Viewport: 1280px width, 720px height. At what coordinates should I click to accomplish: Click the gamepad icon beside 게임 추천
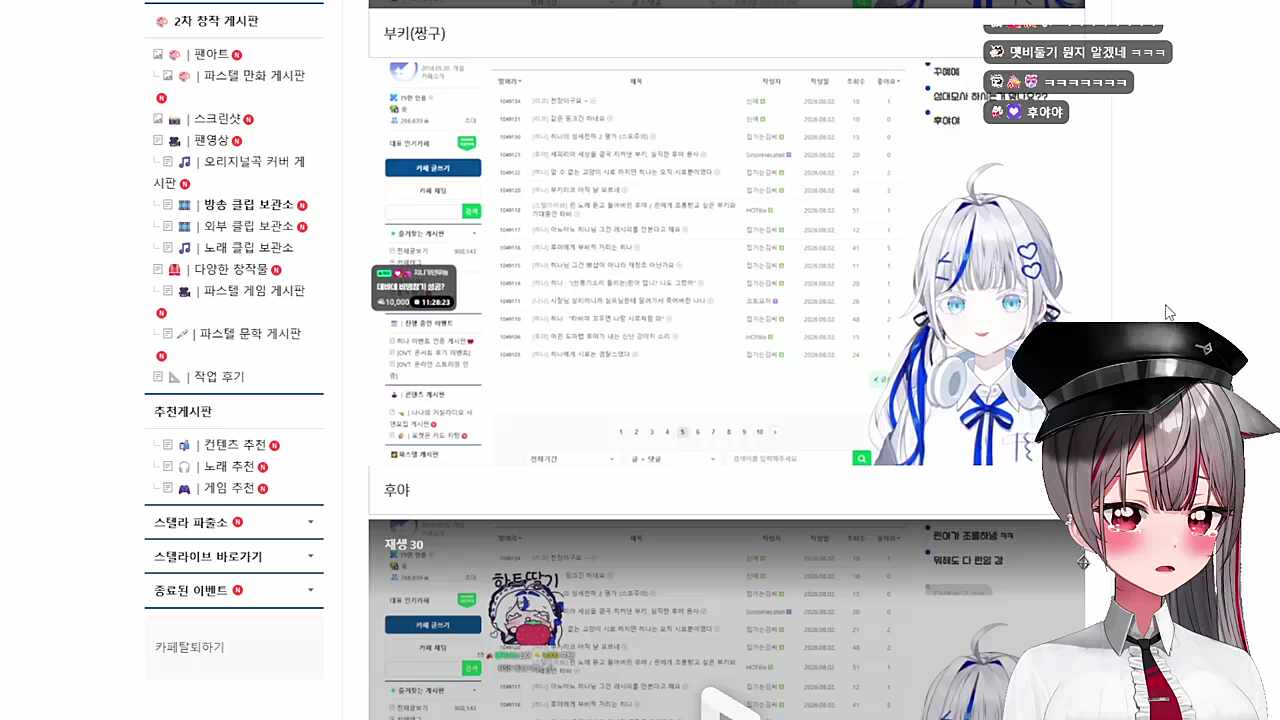184,489
